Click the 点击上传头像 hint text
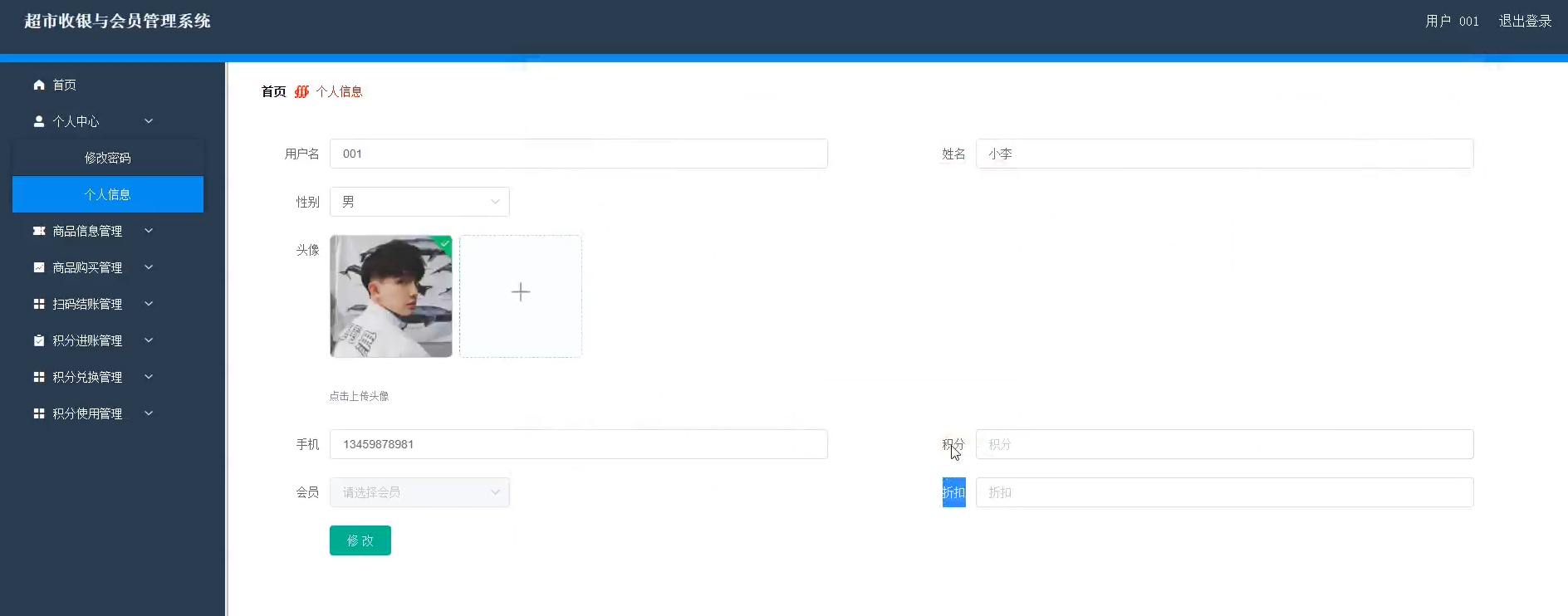1568x616 pixels. (359, 396)
